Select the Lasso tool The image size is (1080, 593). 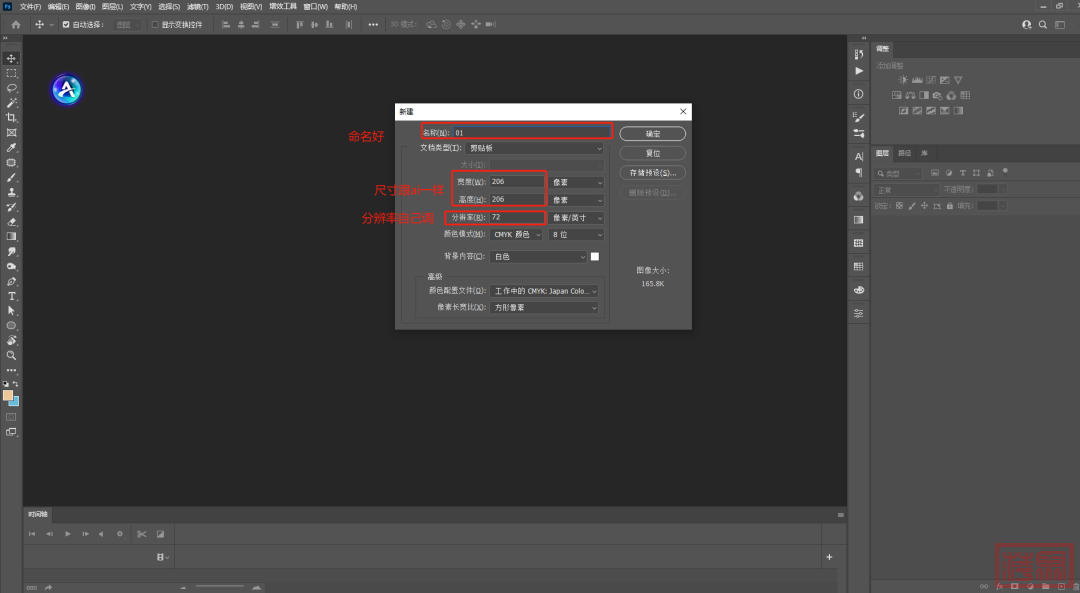[11, 88]
